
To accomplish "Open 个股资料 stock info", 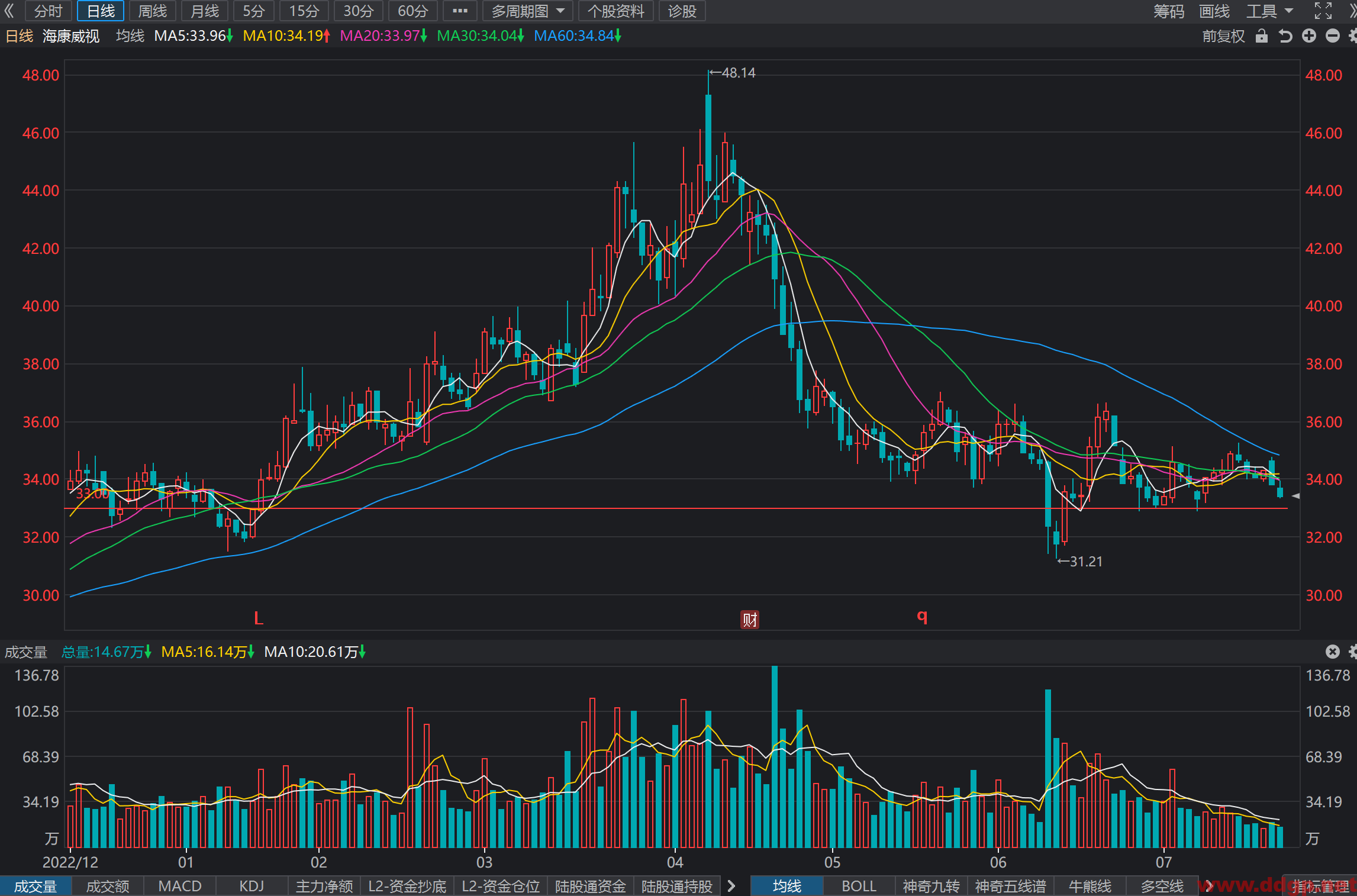I will 615,11.
